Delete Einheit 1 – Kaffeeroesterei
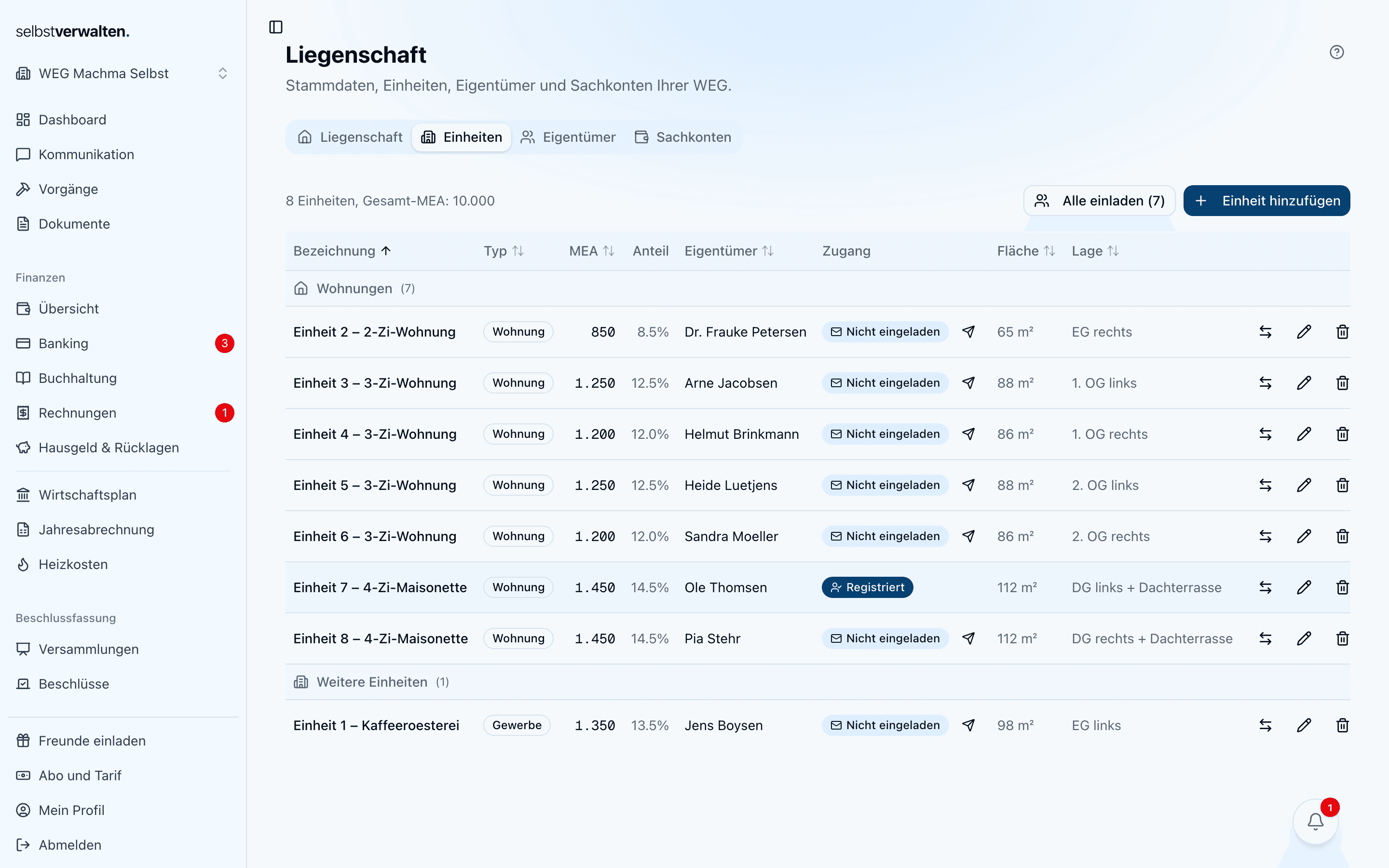 (1343, 725)
